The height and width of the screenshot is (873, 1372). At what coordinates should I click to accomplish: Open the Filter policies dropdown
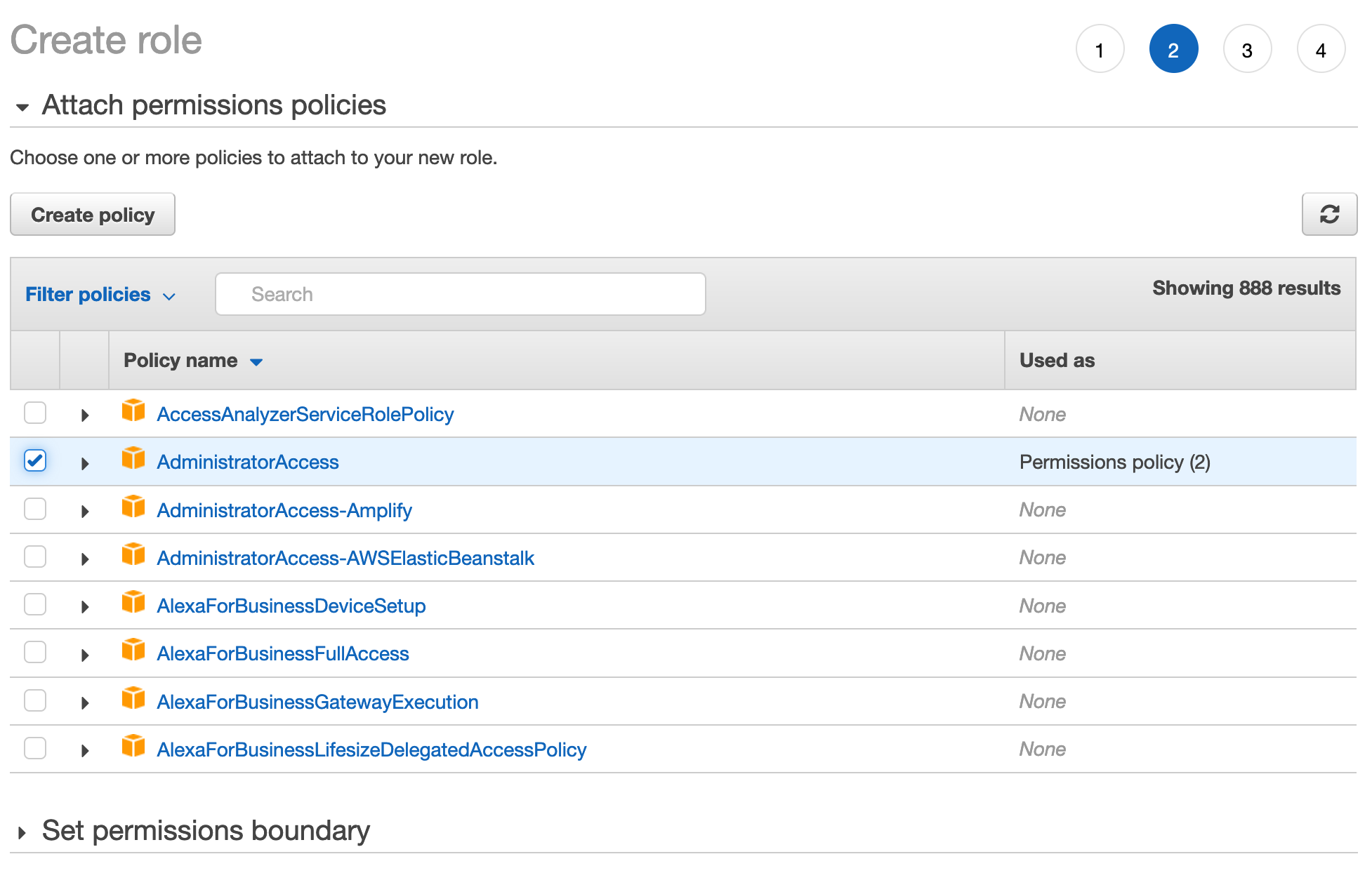point(100,295)
